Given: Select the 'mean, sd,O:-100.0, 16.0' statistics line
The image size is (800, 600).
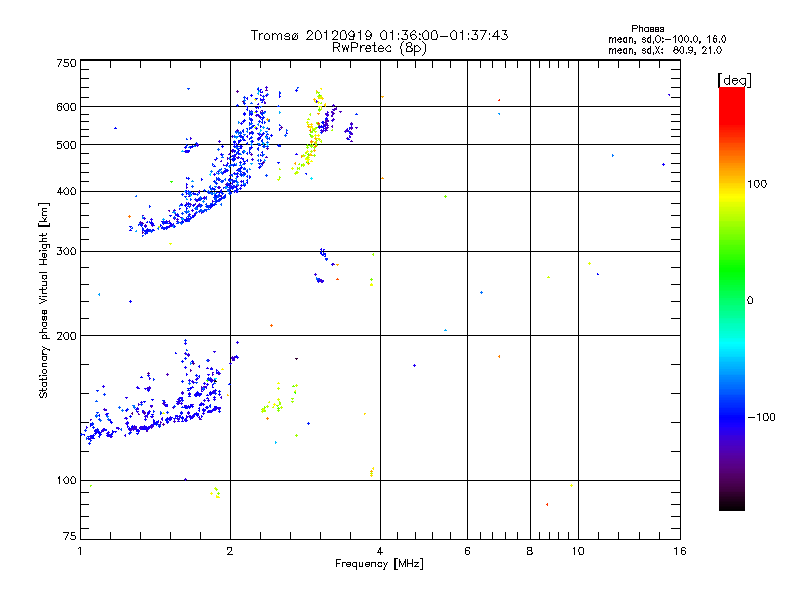Looking at the screenshot, I should coord(667,39).
